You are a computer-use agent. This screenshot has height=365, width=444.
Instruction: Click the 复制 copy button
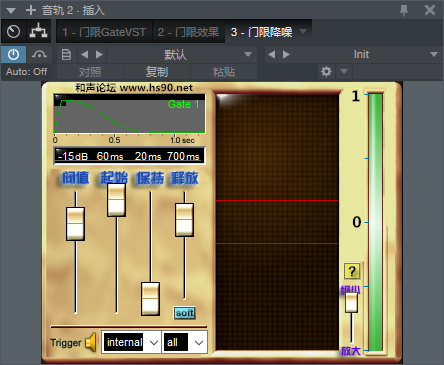pos(157,72)
